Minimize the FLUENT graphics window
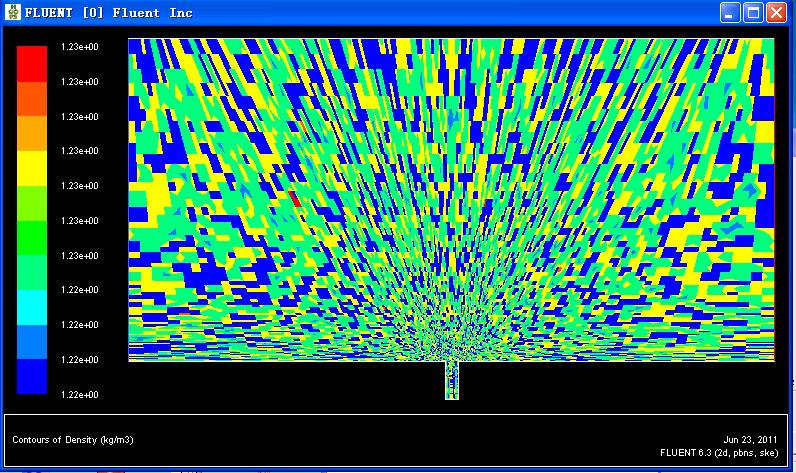The image size is (796, 473). pyautogui.click(x=729, y=13)
